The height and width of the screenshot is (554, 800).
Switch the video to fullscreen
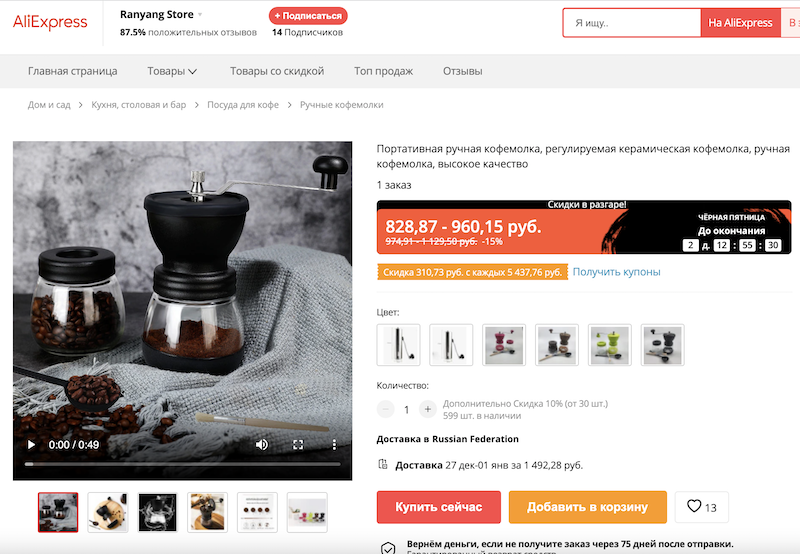click(x=298, y=445)
